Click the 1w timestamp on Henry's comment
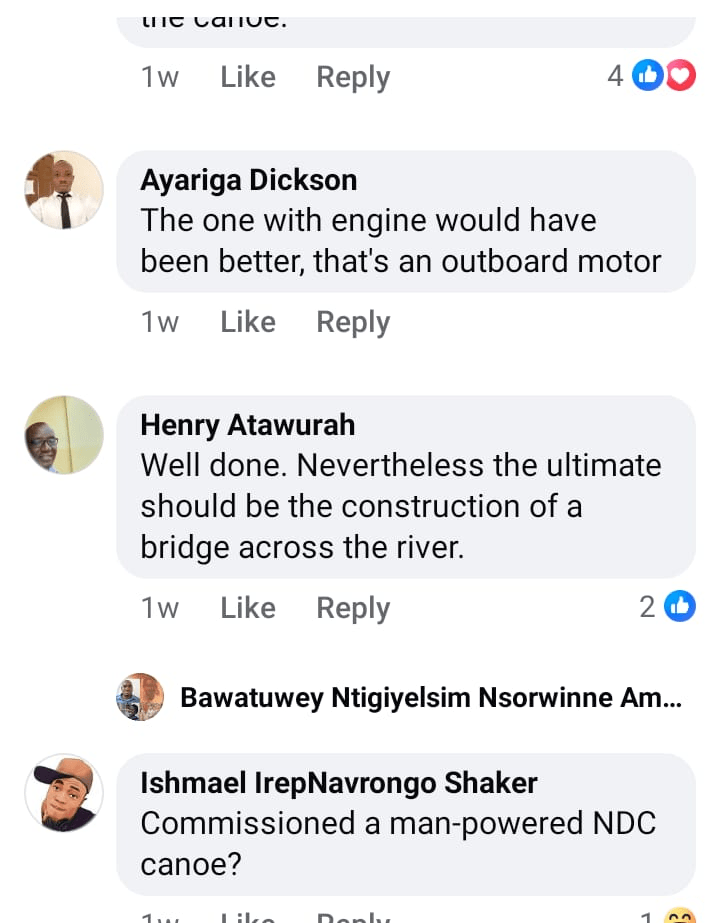The height and width of the screenshot is (923, 720). (160, 608)
